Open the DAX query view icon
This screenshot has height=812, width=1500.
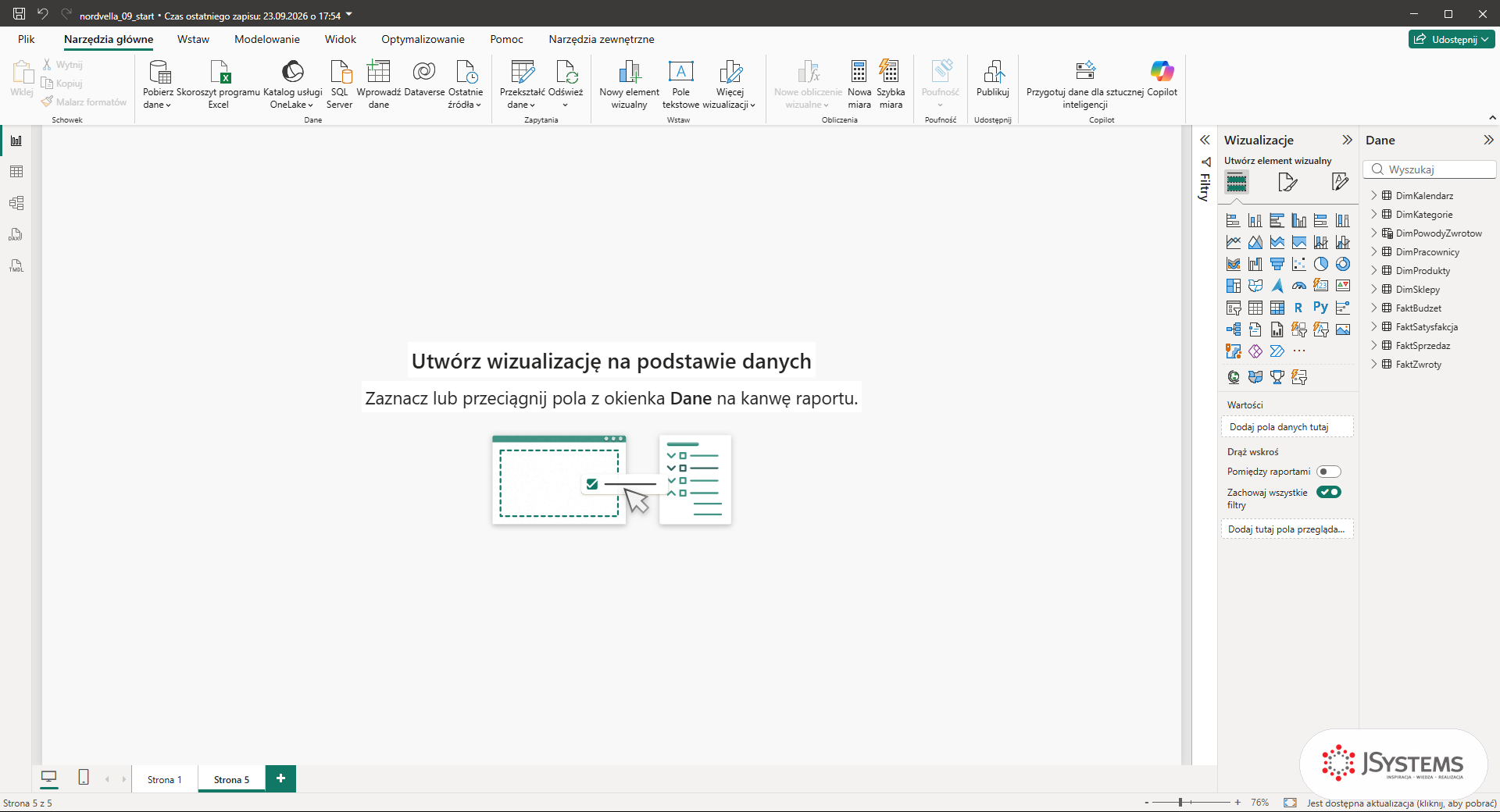click(16, 234)
